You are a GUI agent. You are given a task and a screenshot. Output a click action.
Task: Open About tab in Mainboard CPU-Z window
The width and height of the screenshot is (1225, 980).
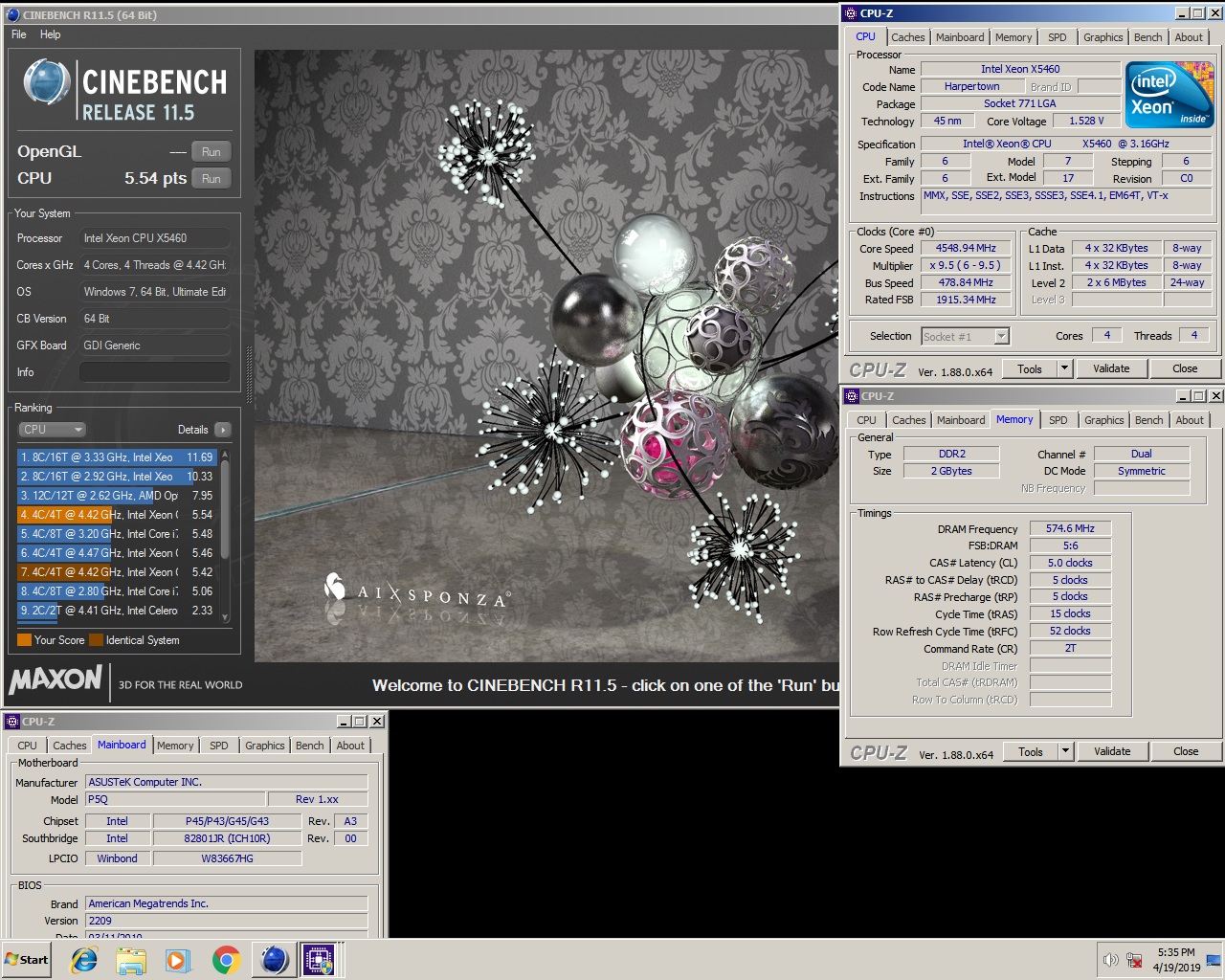[x=350, y=746]
